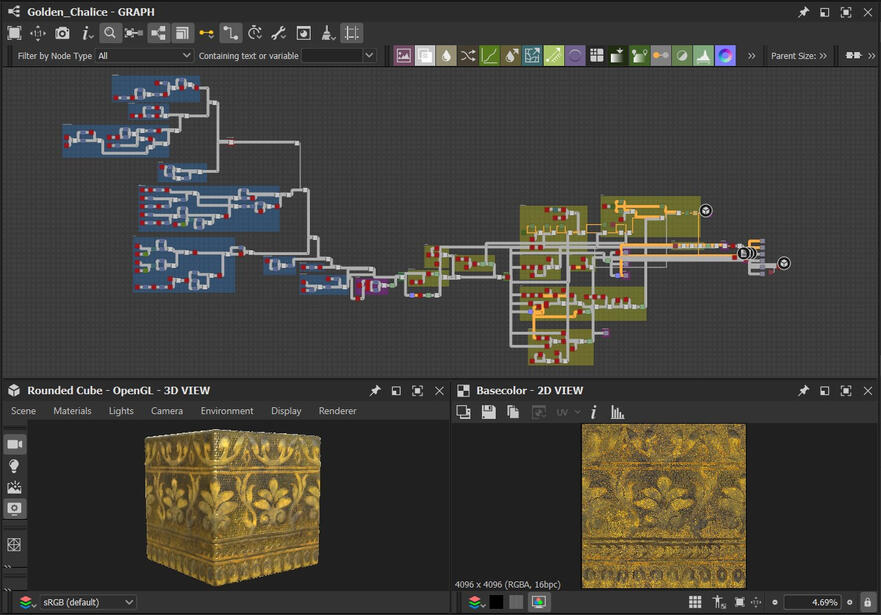
Task: Open the Filter by Node Type dropdown
Action: tap(144, 56)
